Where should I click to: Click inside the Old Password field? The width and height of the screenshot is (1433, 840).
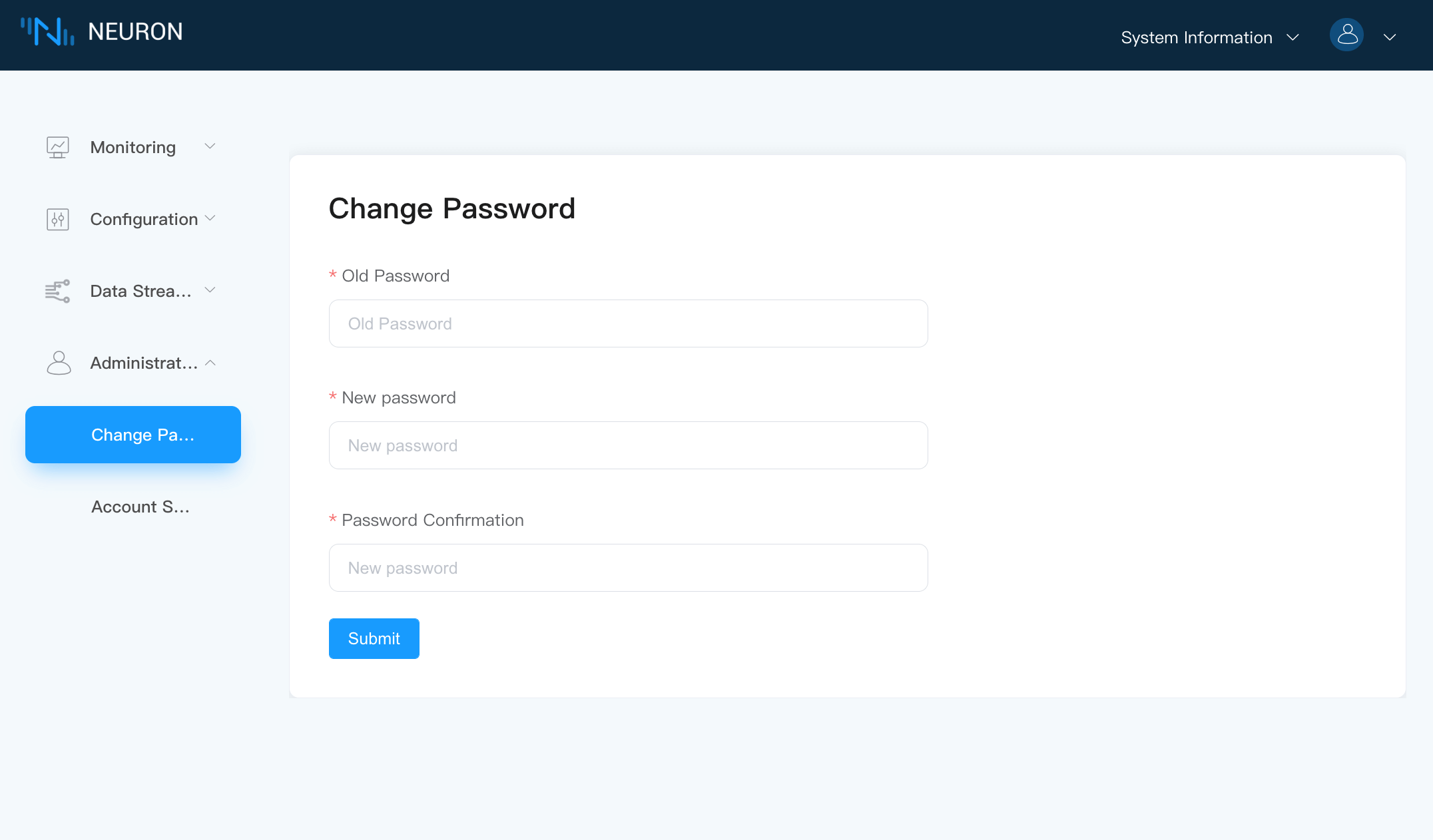tap(627, 323)
